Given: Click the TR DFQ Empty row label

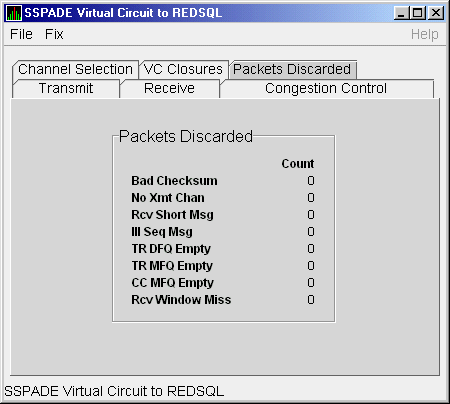Looking at the screenshot, I should coord(171,249).
